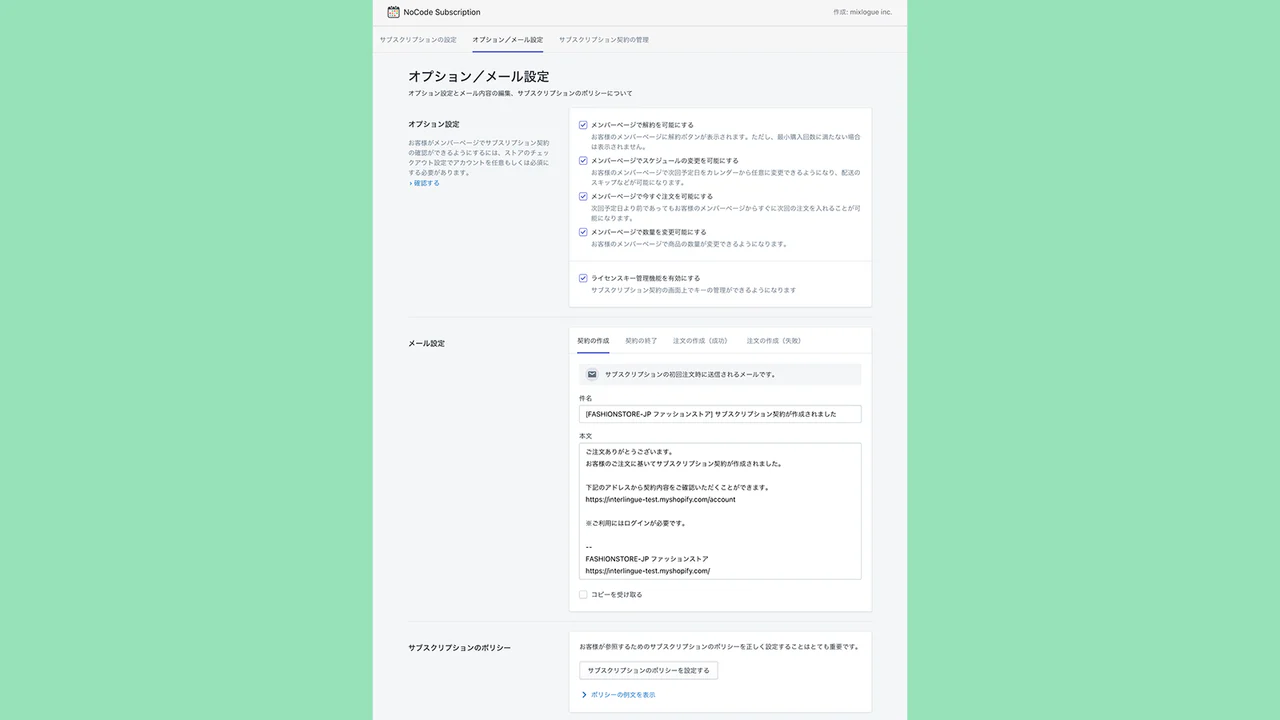Click into the 本文 body text area
Screen dimensions: 1280x720
point(720,511)
